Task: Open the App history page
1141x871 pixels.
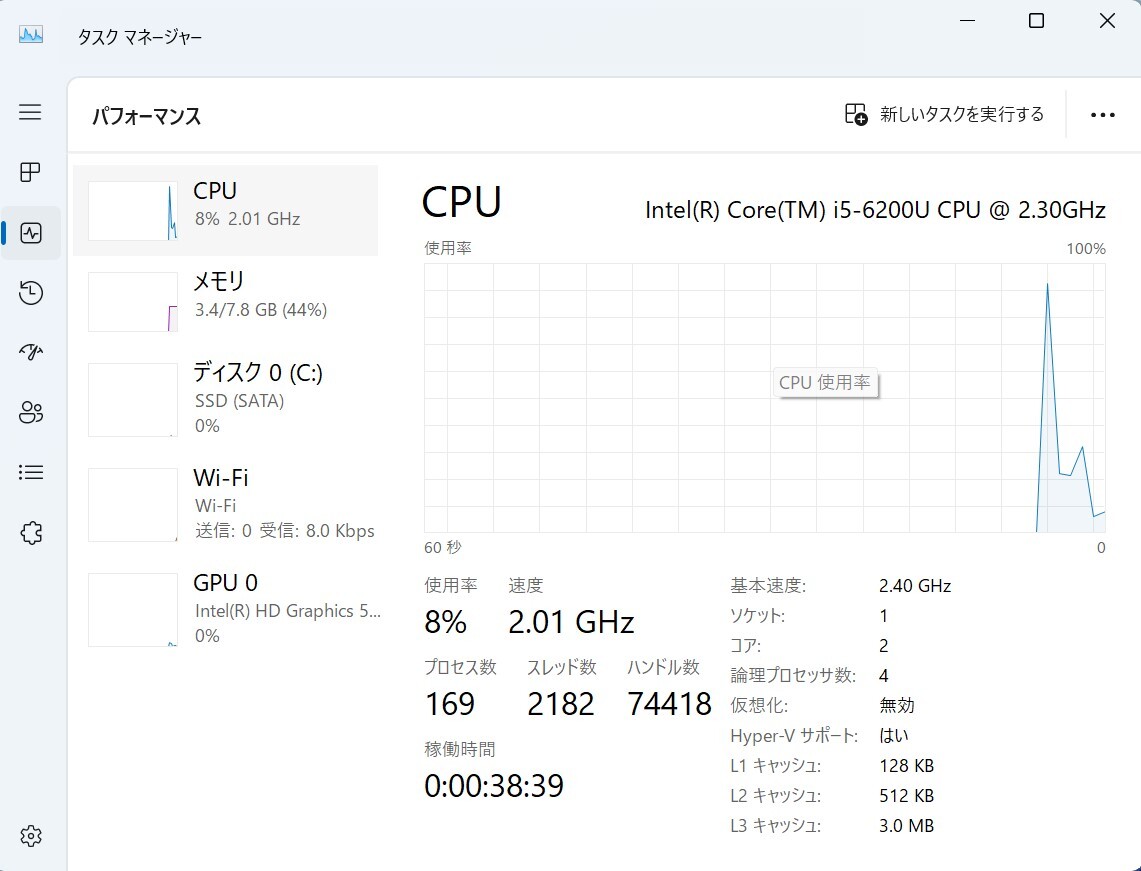Action: (x=30, y=293)
